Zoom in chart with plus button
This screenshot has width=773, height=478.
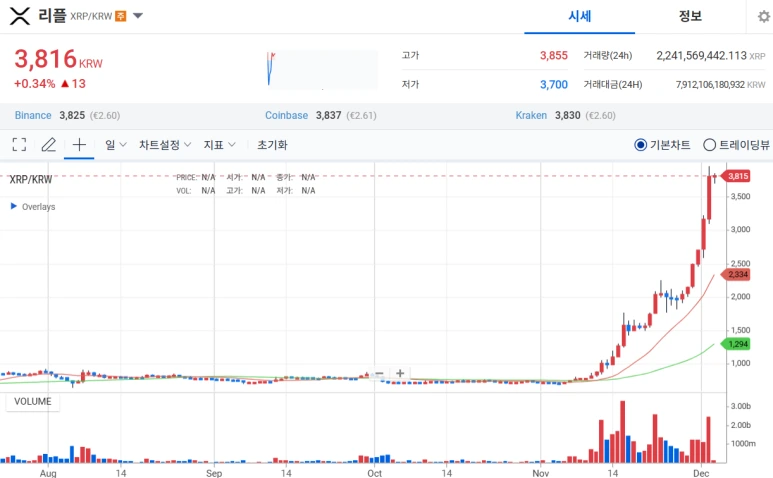(x=400, y=374)
